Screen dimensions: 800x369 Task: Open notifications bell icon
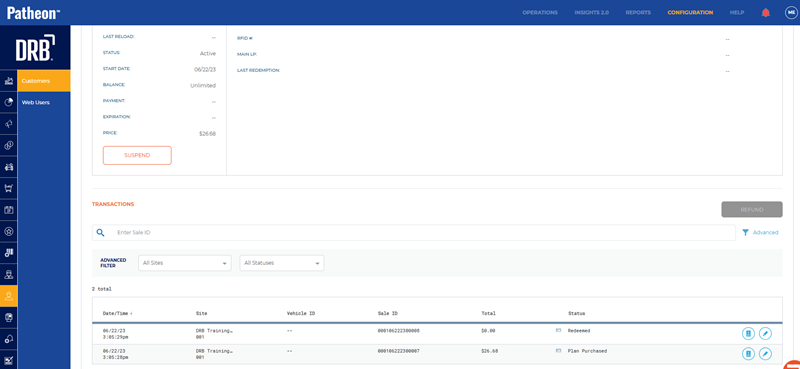[765, 13]
